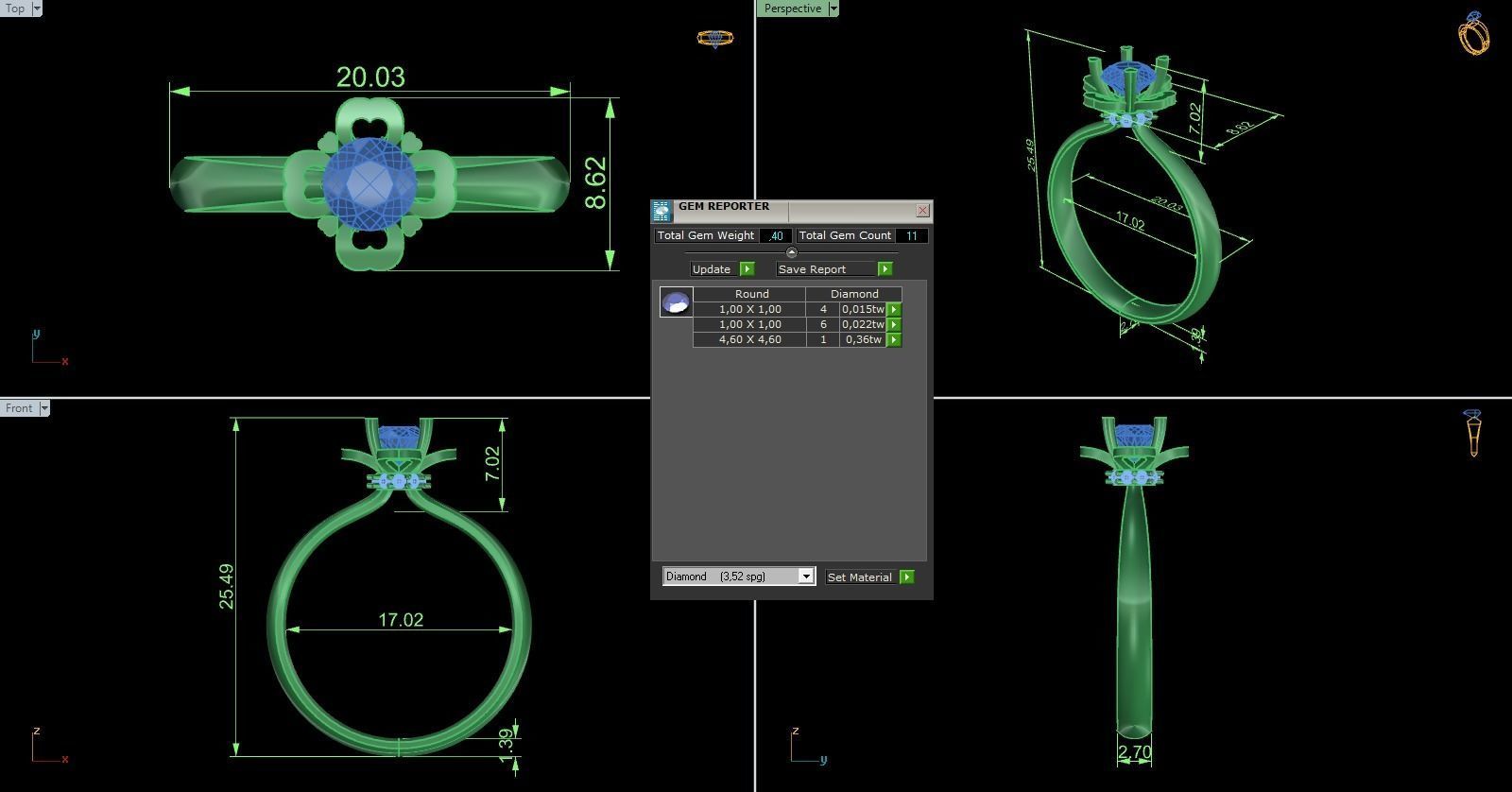1512x792 pixels.
Task: Click the 7.02 dimension in the Front view
Action: (492, 464)
